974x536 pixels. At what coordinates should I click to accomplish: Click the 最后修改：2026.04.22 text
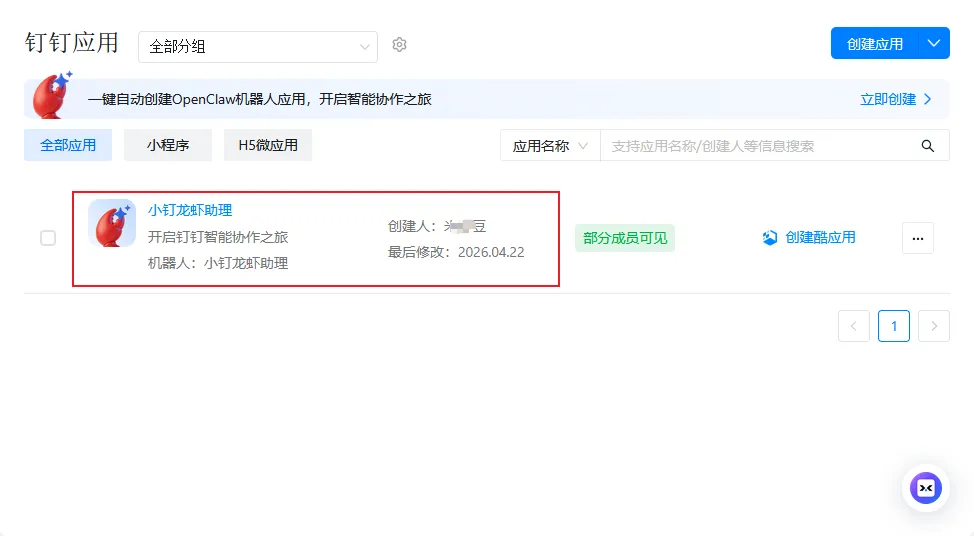[x=456, y=252]
